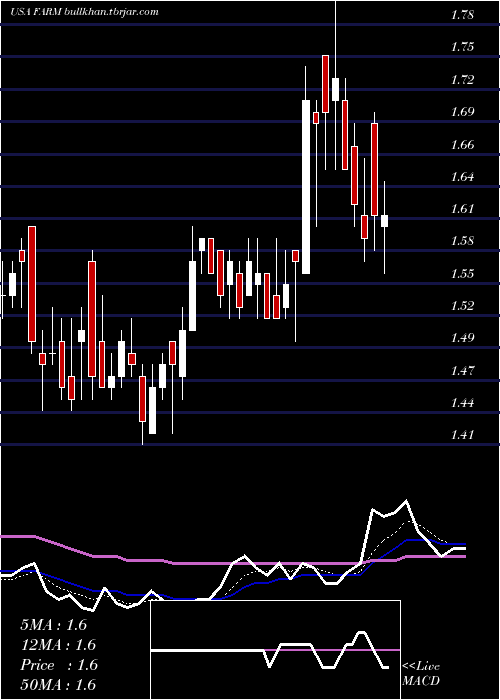Click the 'USA FARM bullkhan.tbrjar.com' chart title

[85, 12]
